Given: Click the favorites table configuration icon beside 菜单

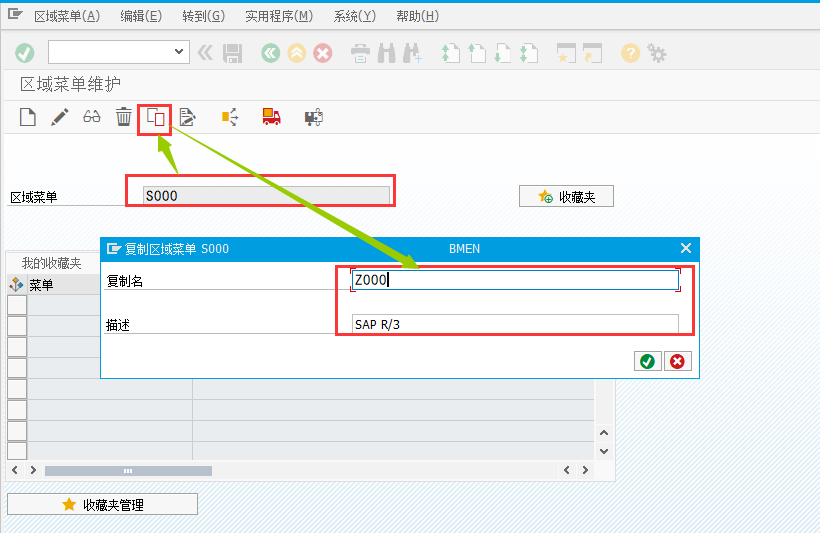Looking at the screenshot, I should pos(16,285).
